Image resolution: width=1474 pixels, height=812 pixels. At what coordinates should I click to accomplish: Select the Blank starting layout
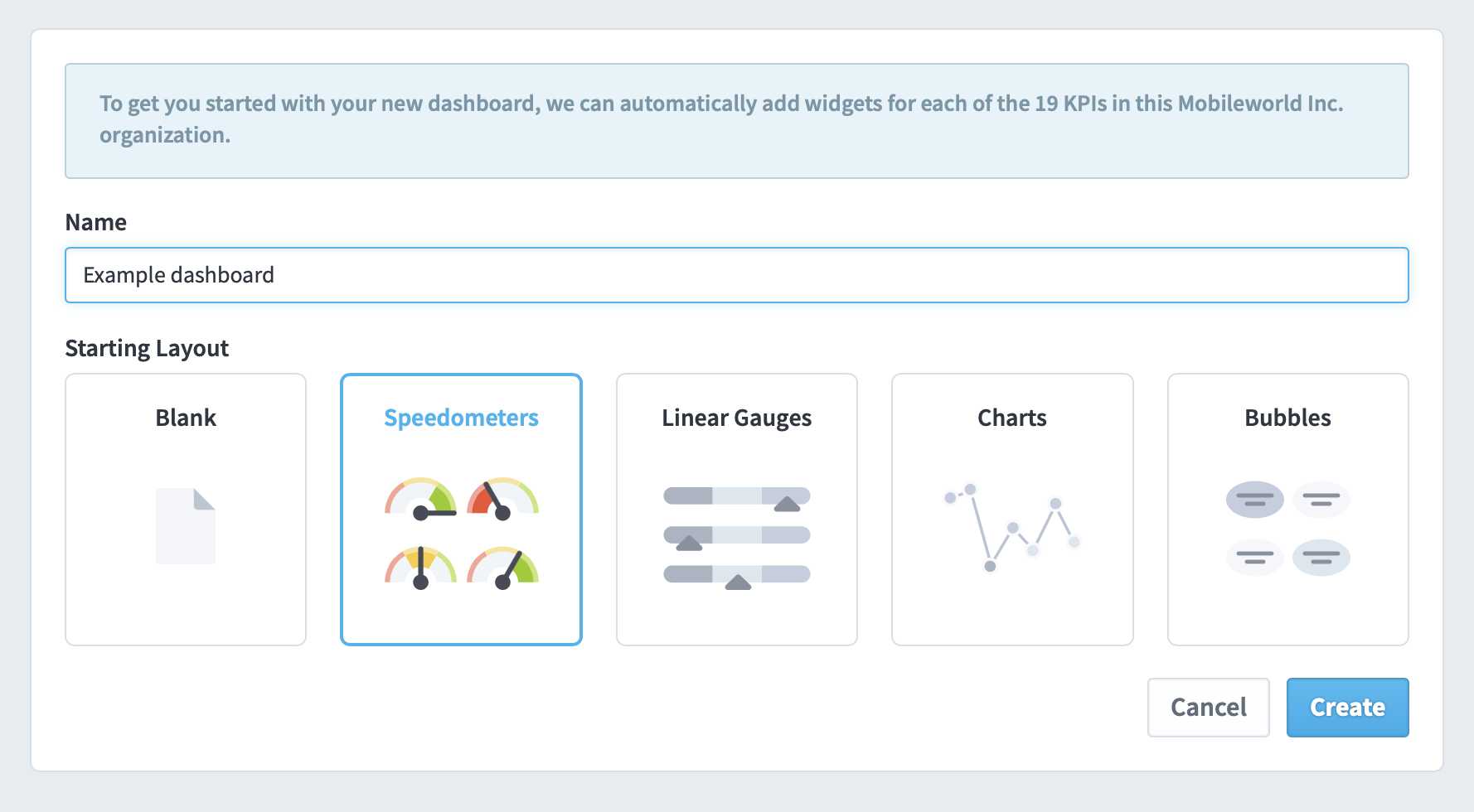[186, 510]
